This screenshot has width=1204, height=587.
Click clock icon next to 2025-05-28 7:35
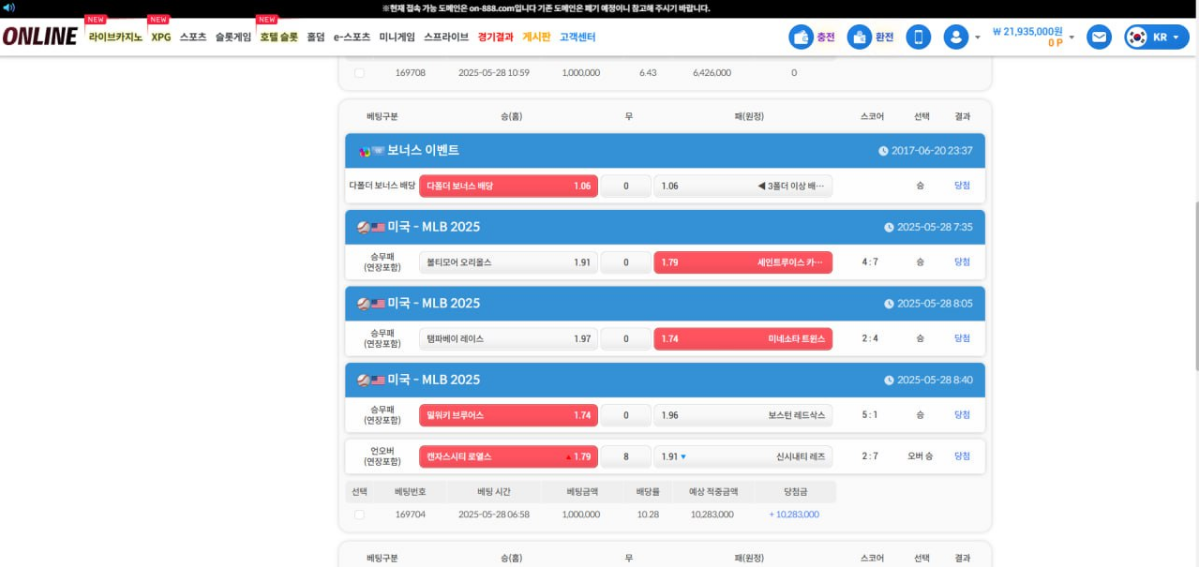click(889, 227)
